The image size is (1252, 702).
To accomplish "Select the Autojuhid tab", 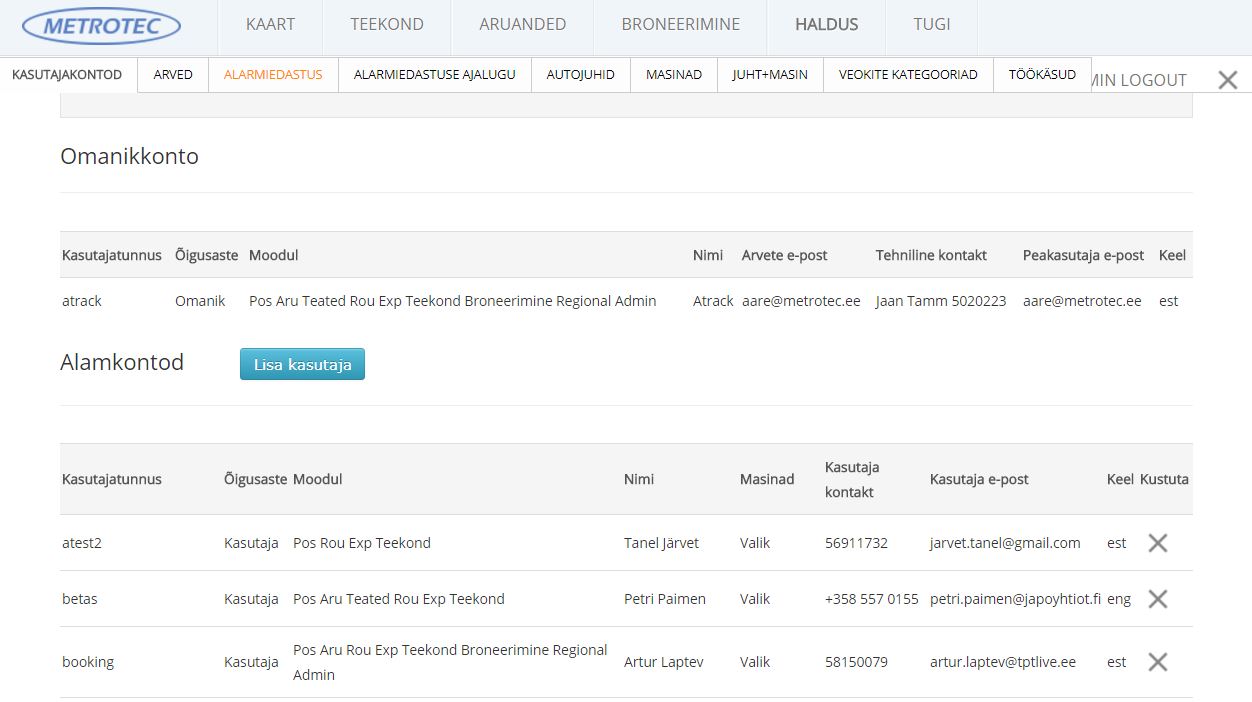I will click(x=580, y=75).
